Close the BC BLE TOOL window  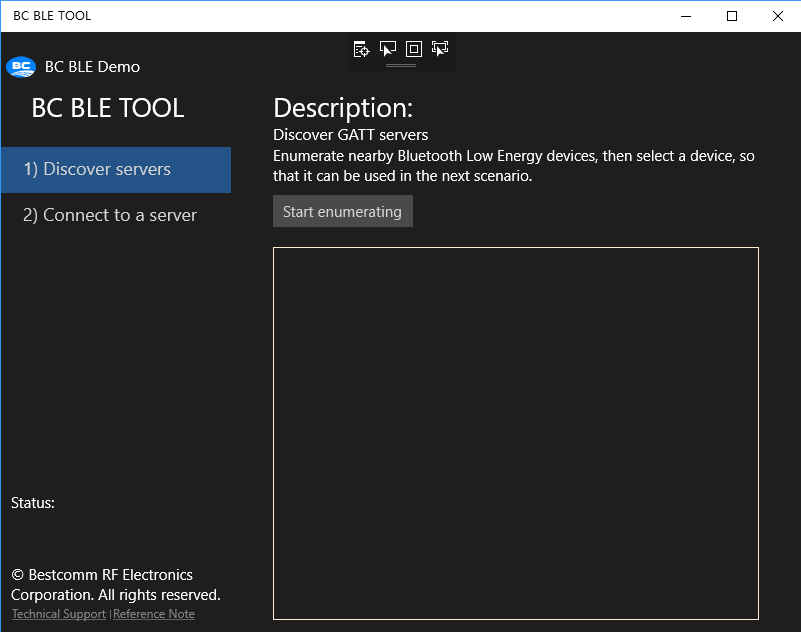tap(778, 16)
